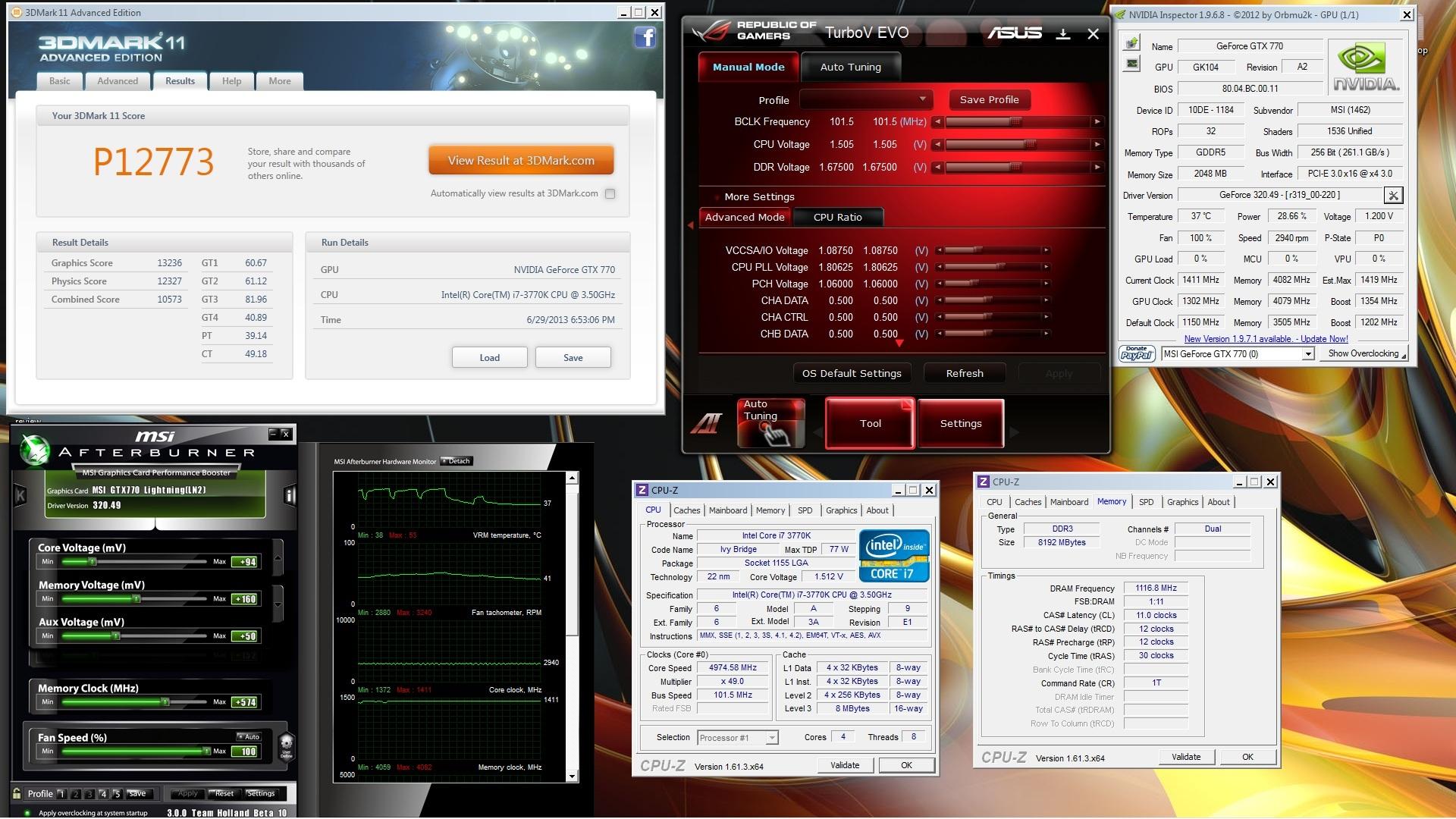The height and width of the screenshot is (819, 1456).
Task: Switch to the Basic tab in 3DMark 11
Action: coord(60,81)
